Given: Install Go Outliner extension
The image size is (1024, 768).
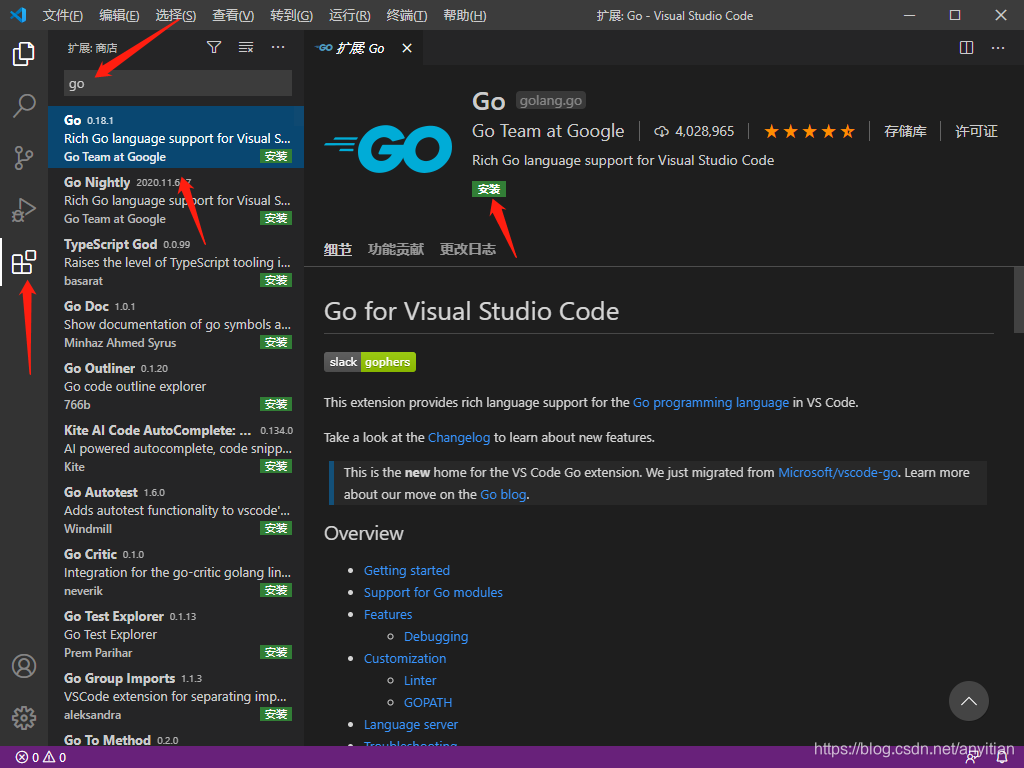Looking at the screenshot, I should 276,405.
